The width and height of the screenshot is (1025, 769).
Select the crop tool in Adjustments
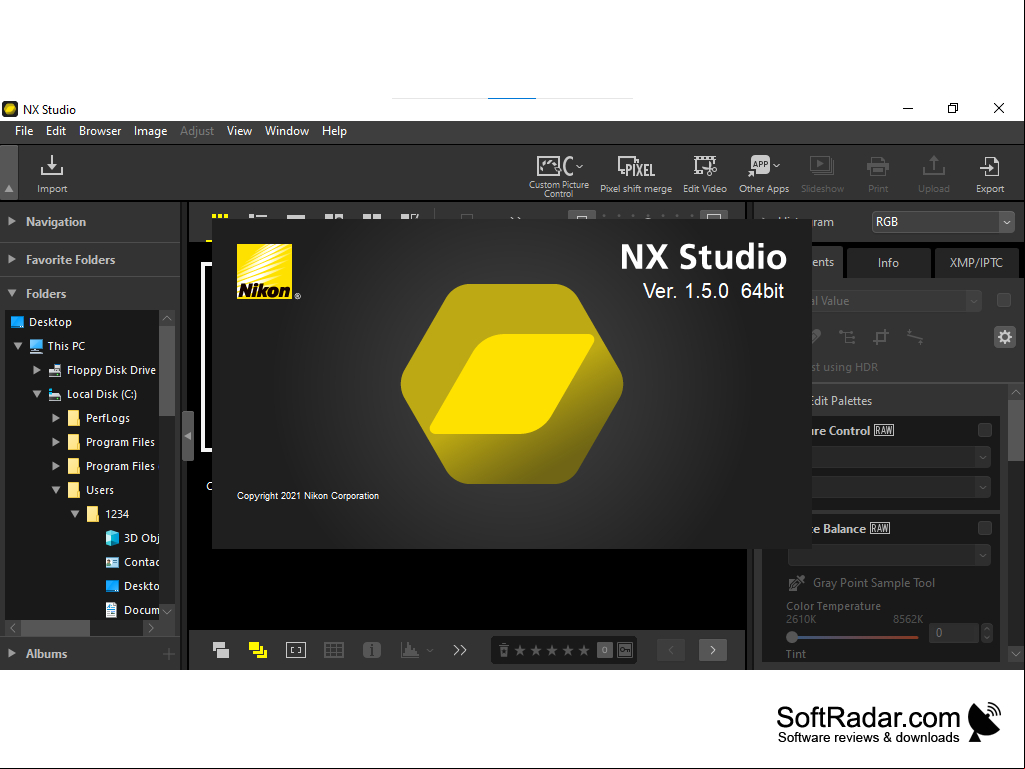(x=881, y=337)
